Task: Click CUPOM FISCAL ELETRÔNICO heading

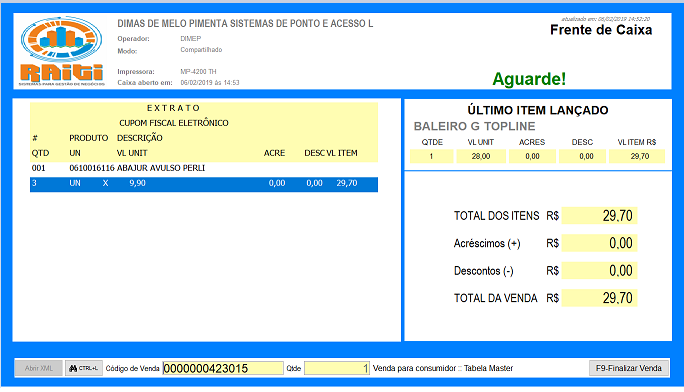Action: 174,123
